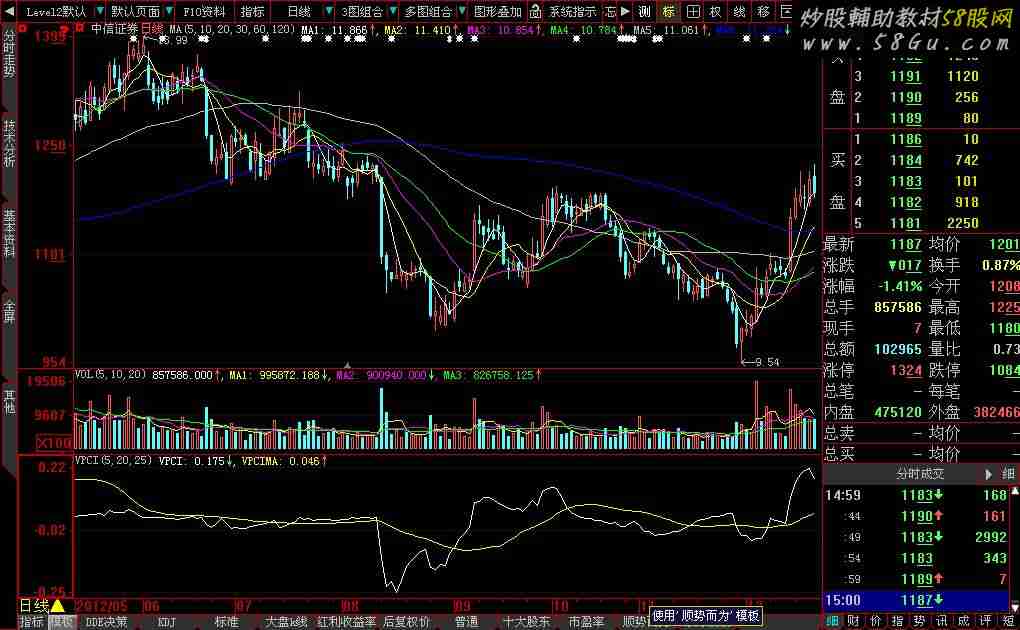Screen dimensions: 1020x630
Task: Click the small red square by 中信证券
Action: [81, 29]
